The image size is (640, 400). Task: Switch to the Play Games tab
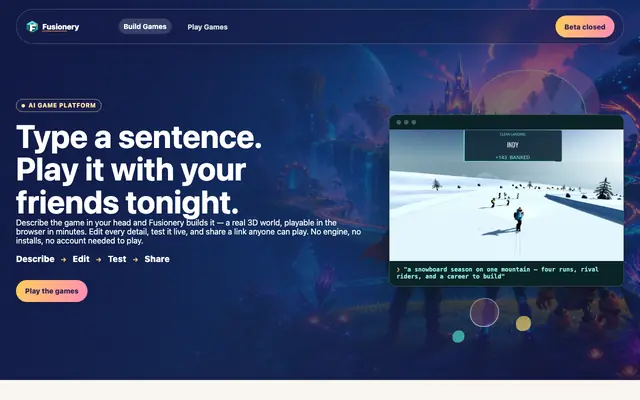pos(207,27)
